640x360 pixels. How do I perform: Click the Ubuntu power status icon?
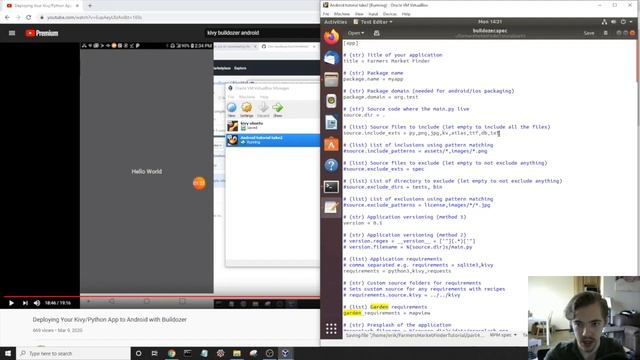pos(623,22)
